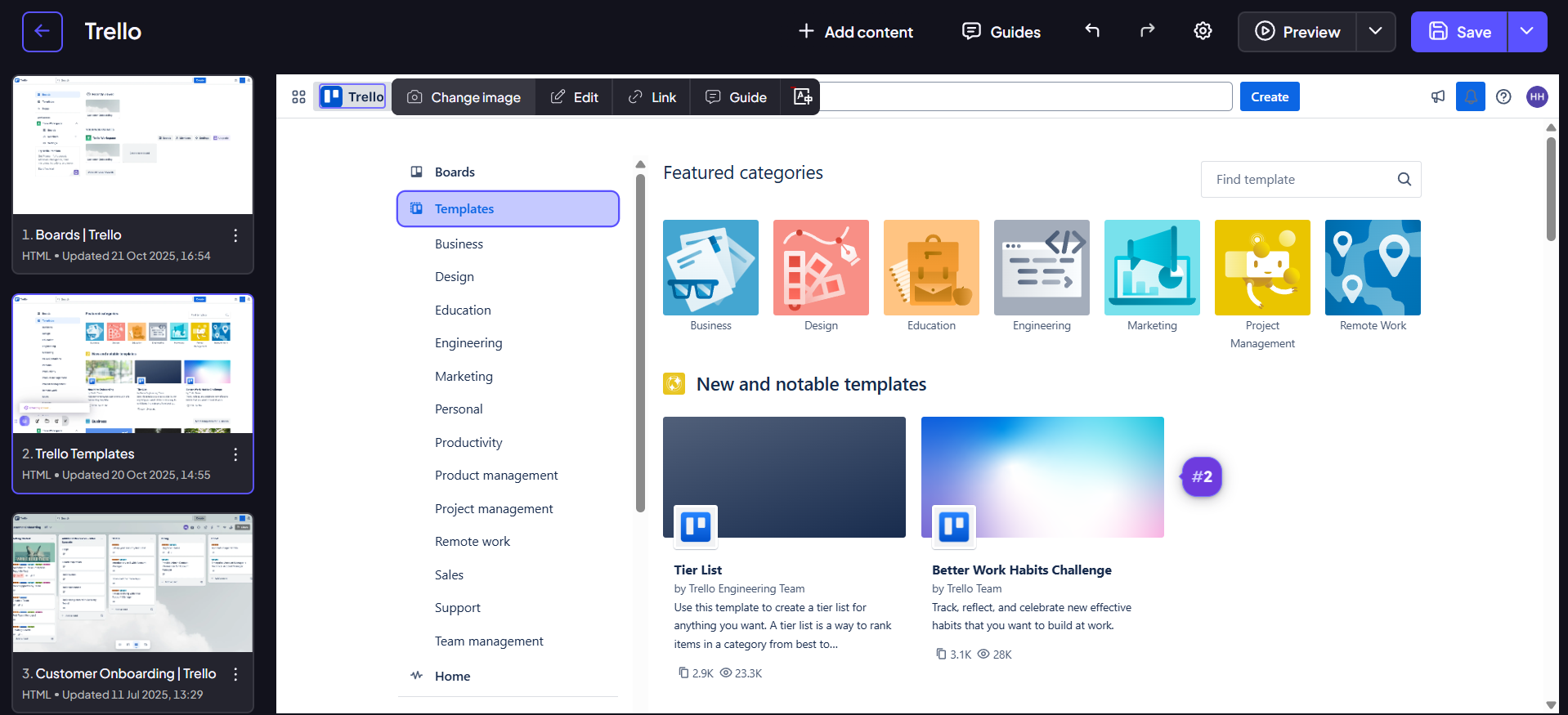Click the megaphone announcements icon
This screenshot has width=1568, height=715.
click(1438, 96)
